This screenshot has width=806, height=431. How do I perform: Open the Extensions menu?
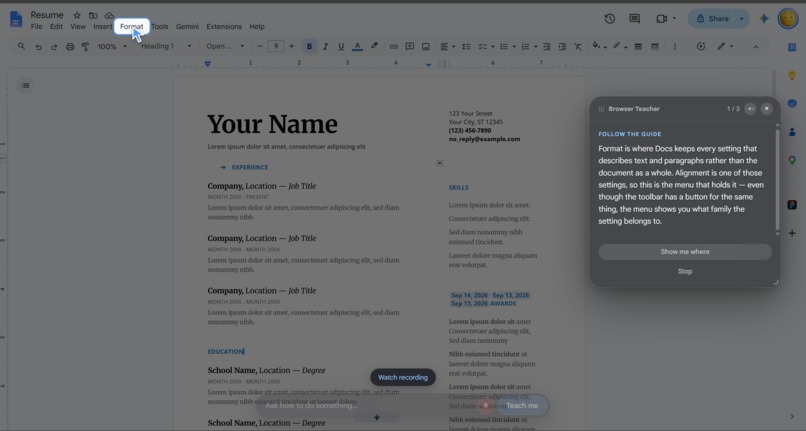point(224,27)
